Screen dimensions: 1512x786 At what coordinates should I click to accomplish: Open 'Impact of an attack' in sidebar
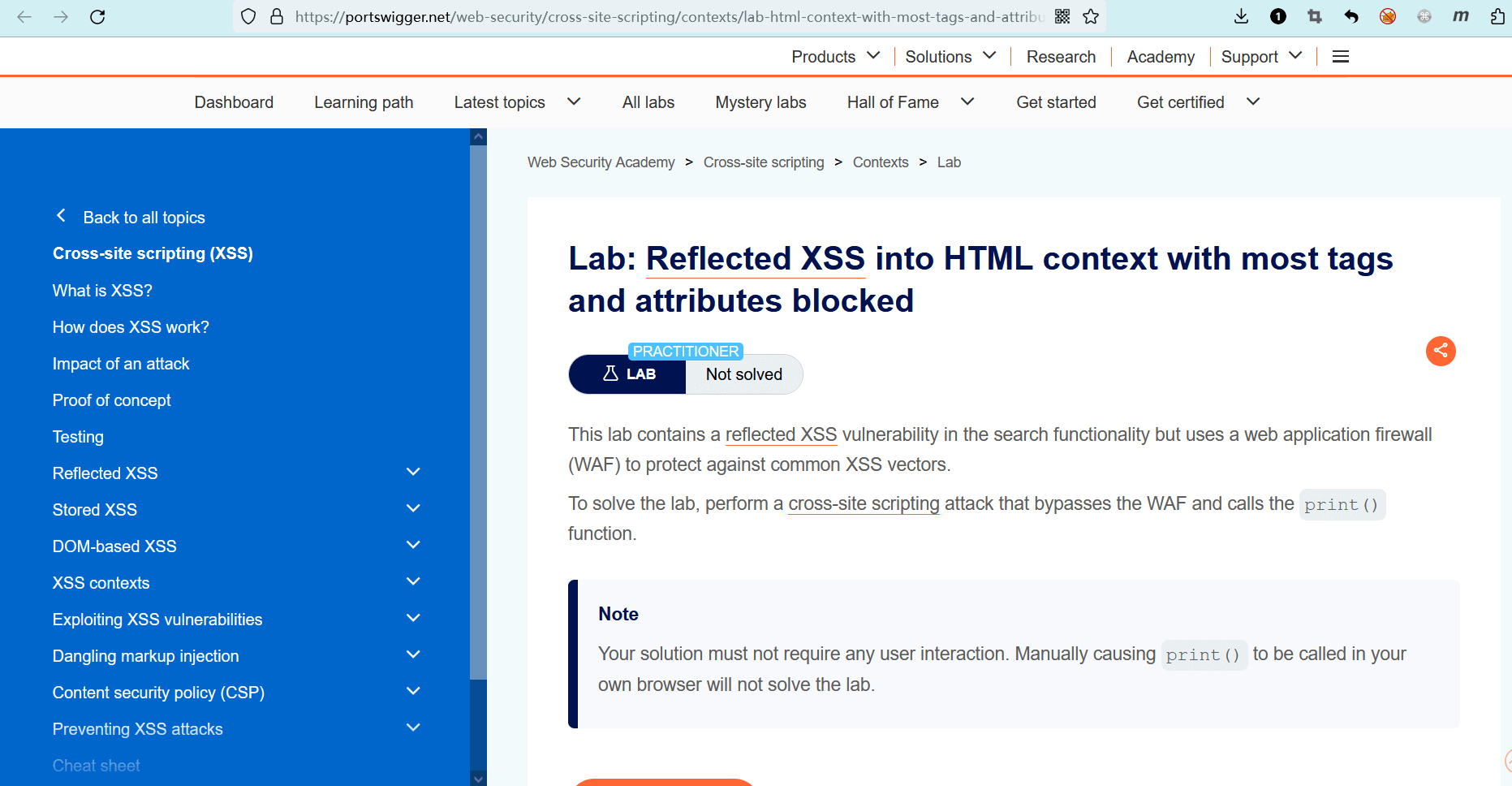click(x=121, y=364)
